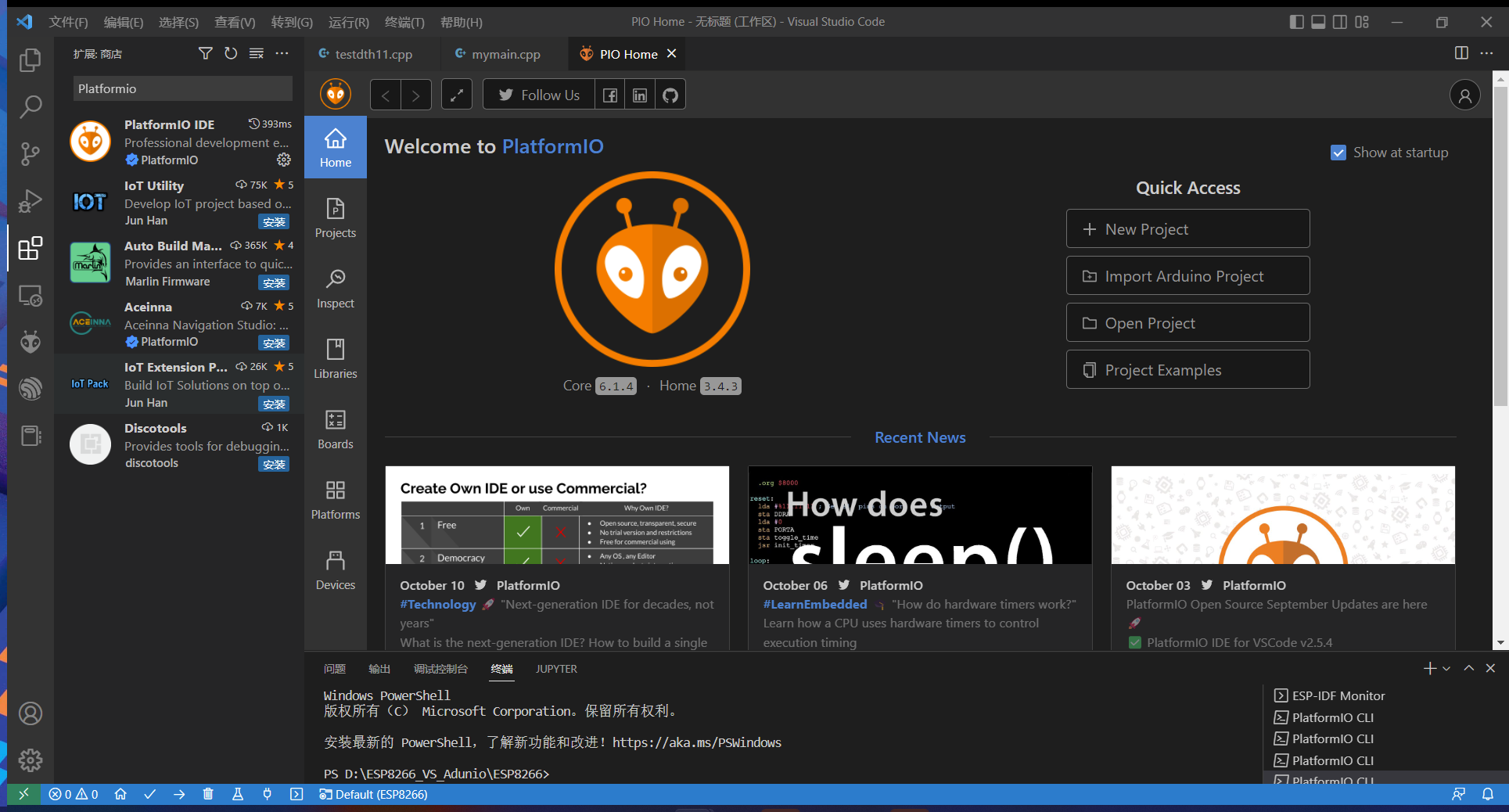Filter extensions using the funnel icon

[205, 53]
